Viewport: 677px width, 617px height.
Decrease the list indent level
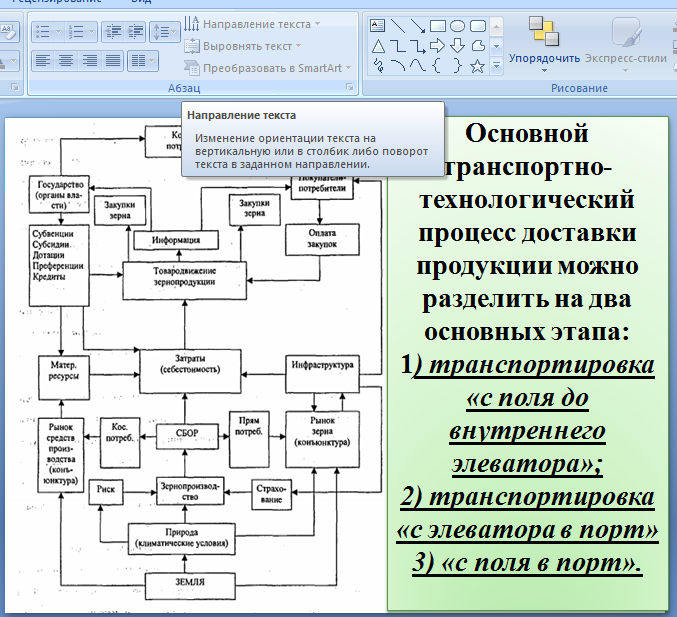(113, 32)
